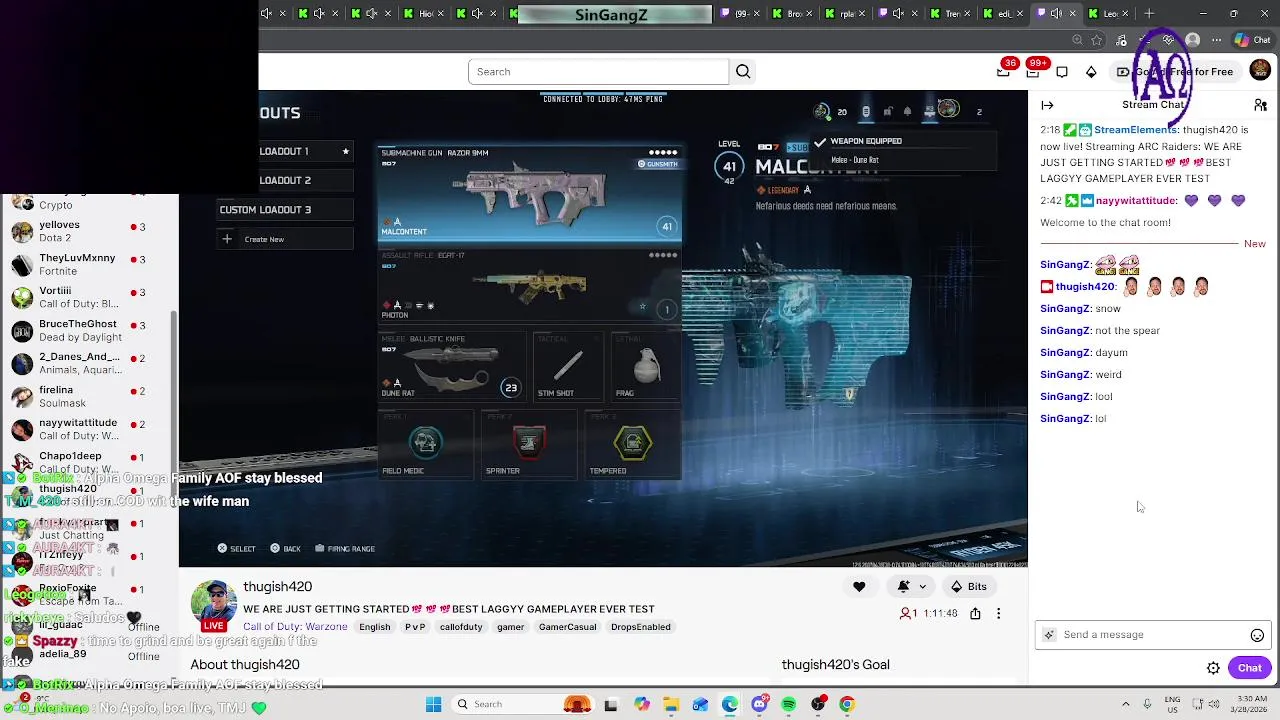Open a new browser tab
Viewport: 1280px width, 720px height.
pyautogui.click(x=1149, y=13)
